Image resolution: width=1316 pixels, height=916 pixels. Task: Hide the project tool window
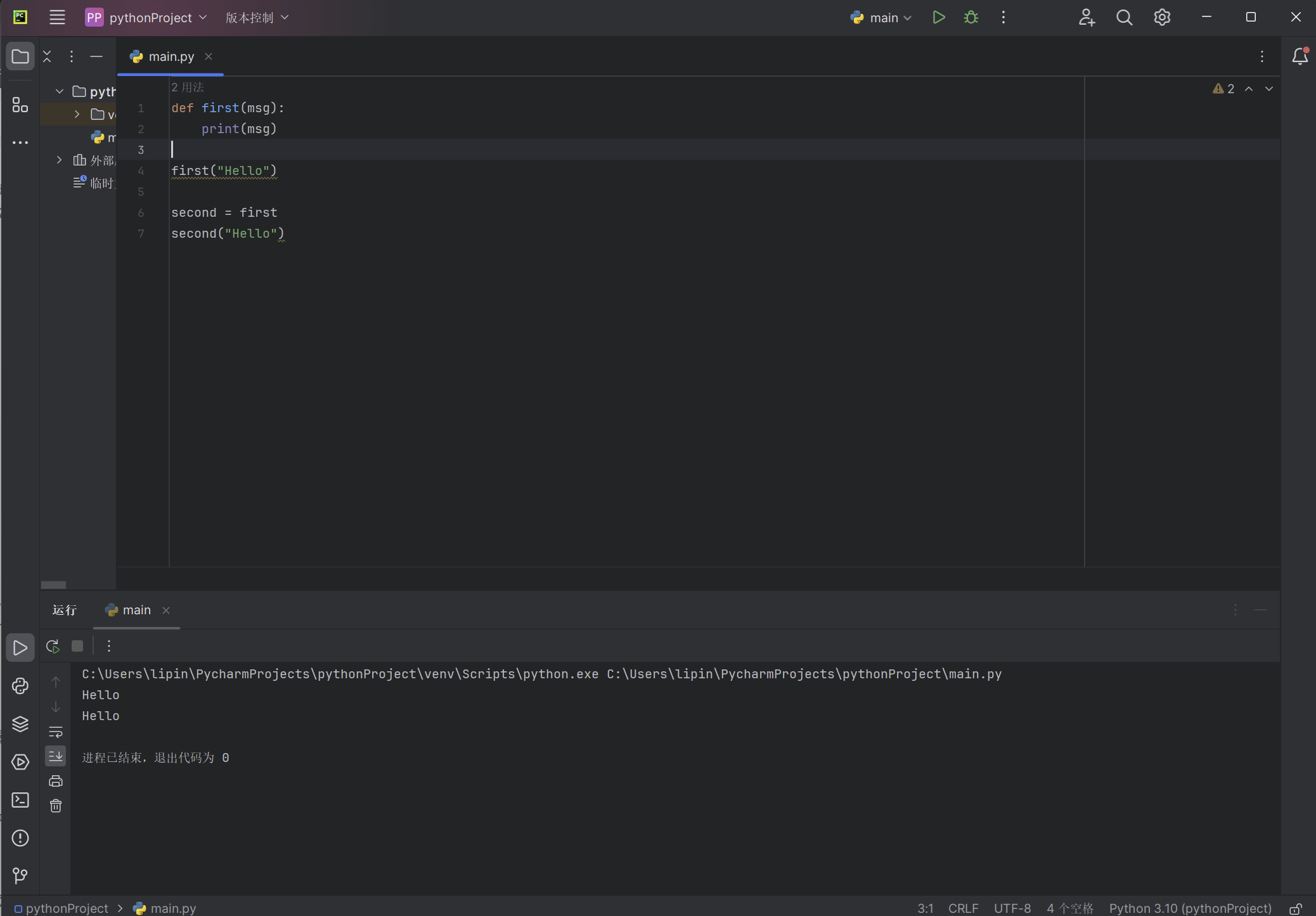[x=96, y=56]
